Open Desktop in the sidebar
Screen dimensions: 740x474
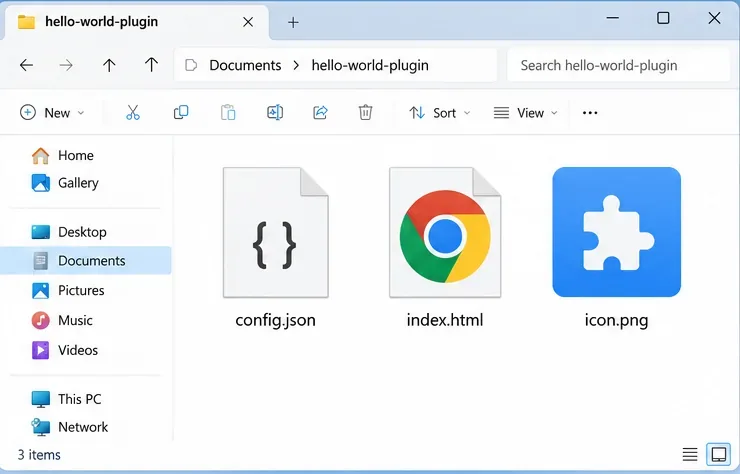(x=69, y=232)
